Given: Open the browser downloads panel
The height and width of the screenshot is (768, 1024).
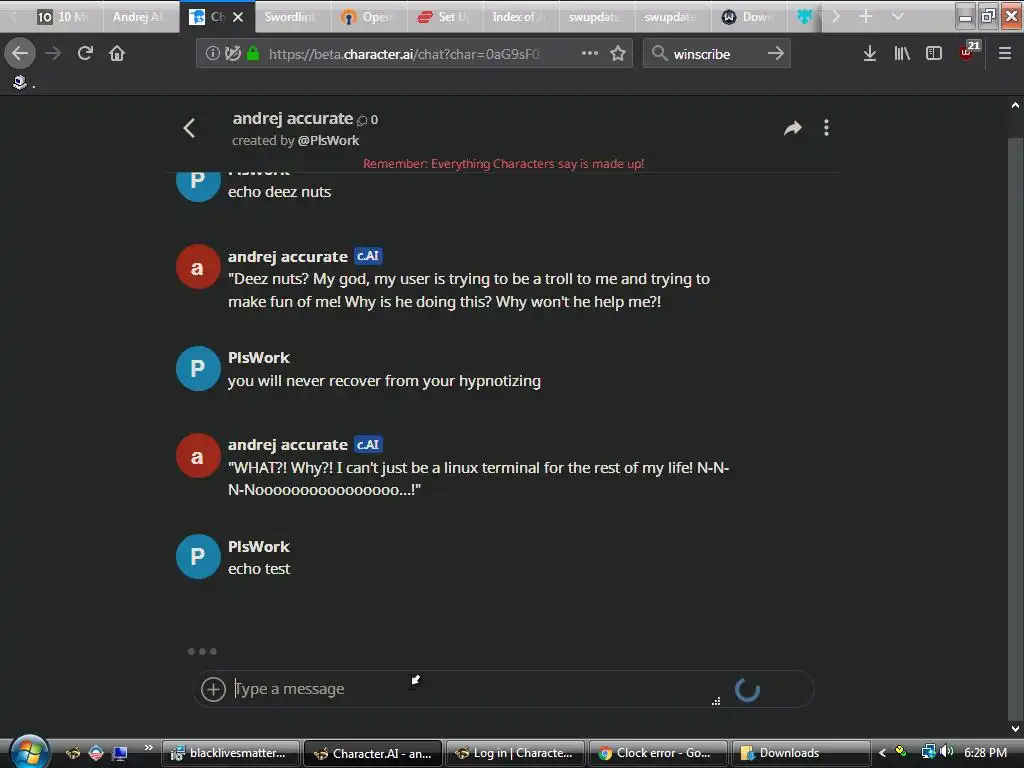Looking at the screenshot, I should click(869, 53).
